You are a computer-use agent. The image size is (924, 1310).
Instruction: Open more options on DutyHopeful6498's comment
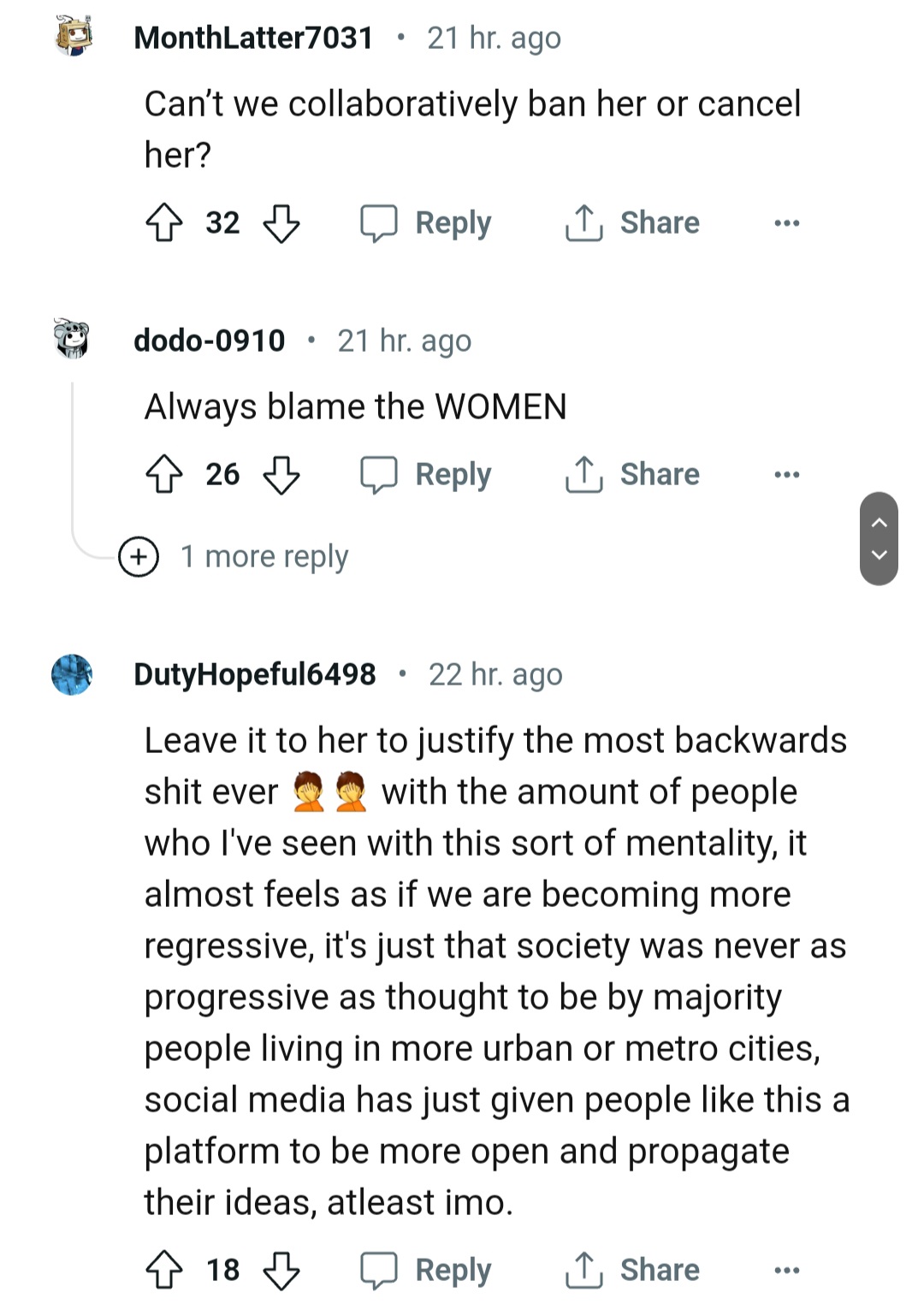pyautogui.click(x=786, y=1271)
